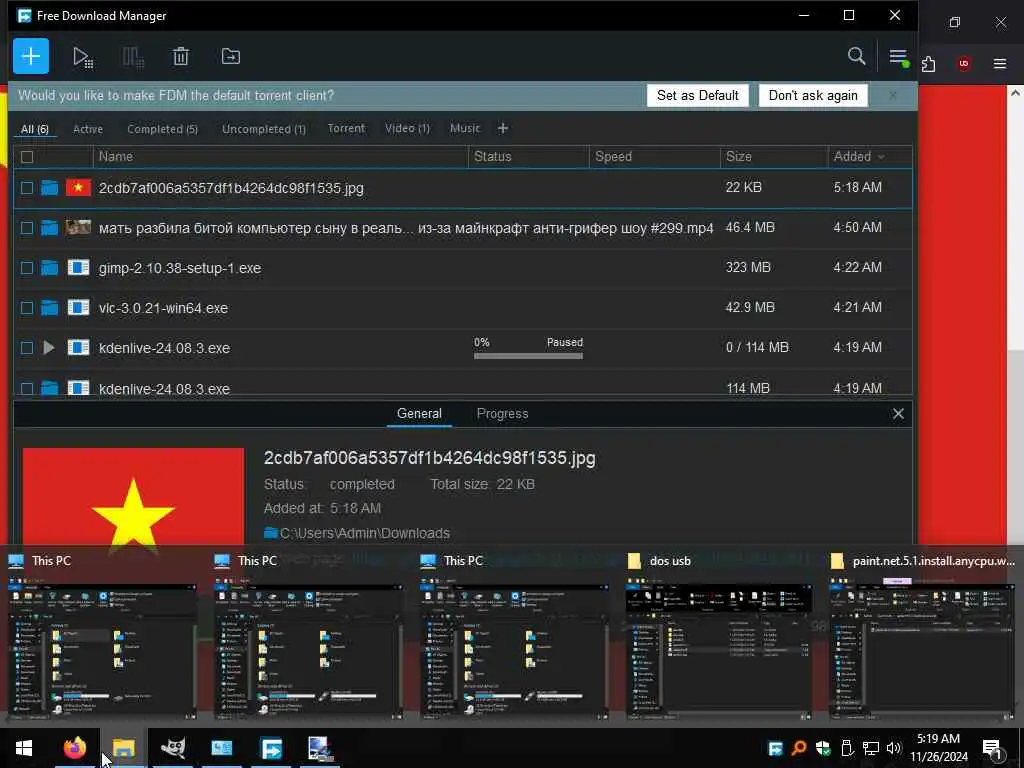Open the C:\Users\Admin\Downloads path link
This screenshot has width=1024, height=768.
(x=364, y=533)
